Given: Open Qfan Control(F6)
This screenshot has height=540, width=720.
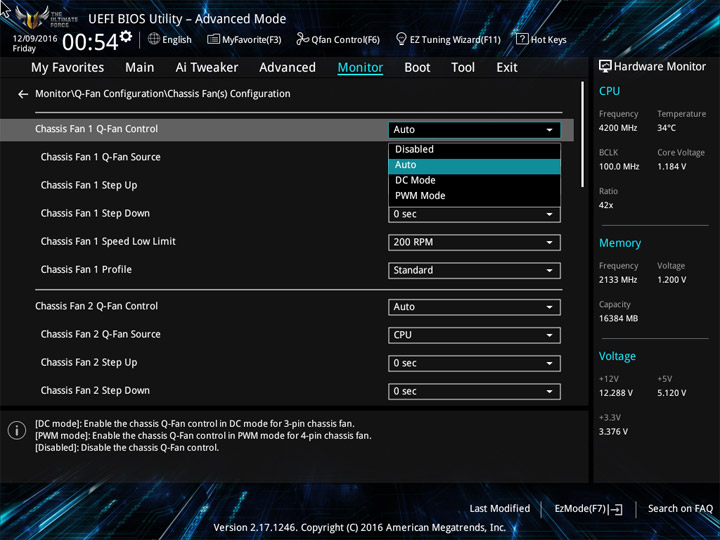Looking at the screenshot, I should (x=338, y=39).
